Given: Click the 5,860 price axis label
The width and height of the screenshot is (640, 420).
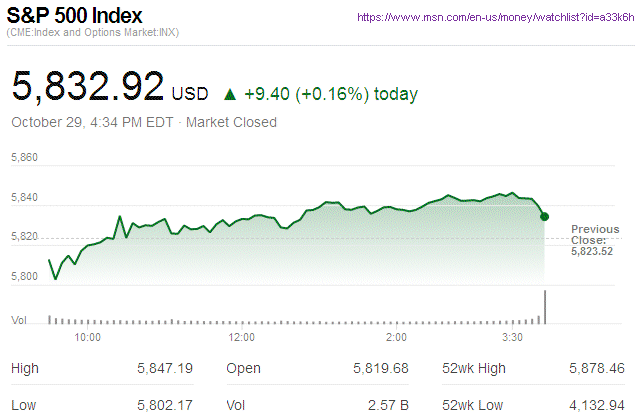Looking at the screenshot, I should tap(24, 158).
